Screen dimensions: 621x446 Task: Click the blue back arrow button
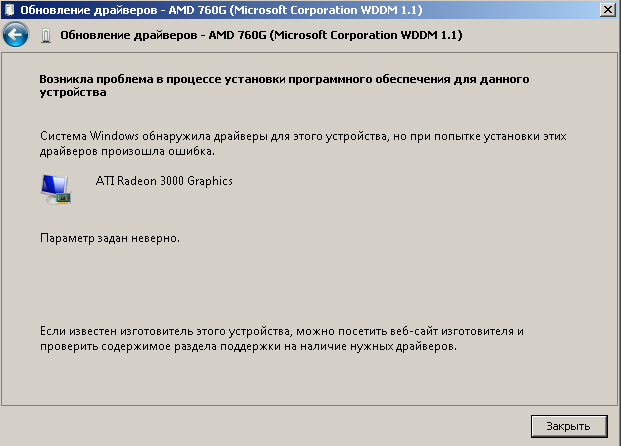[15, 35]
